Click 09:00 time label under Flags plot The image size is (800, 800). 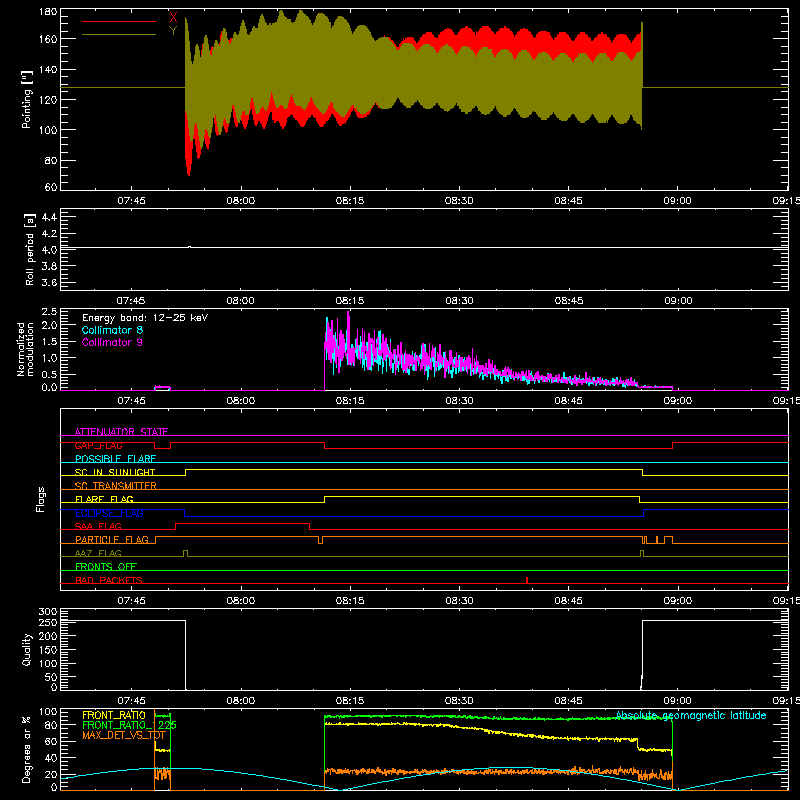click(678, 601)
